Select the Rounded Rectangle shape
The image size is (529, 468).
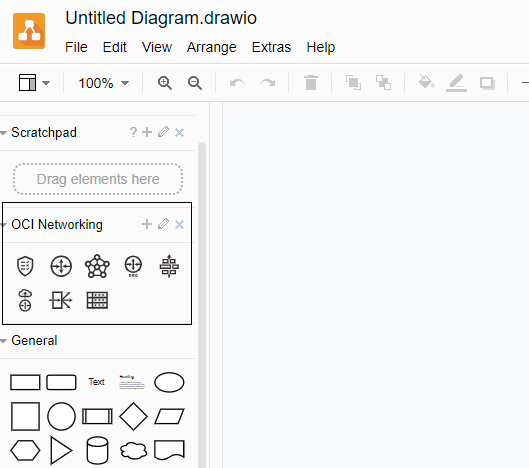(61, 382)
